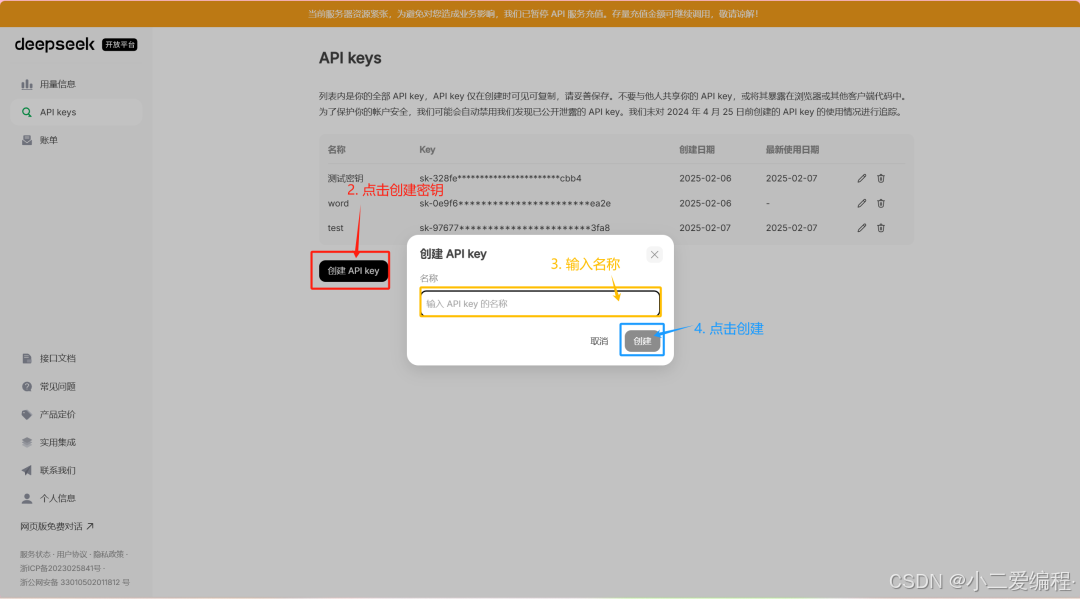Click the word name cell
This screenshot has width=1080, height=599.
pos(338,203)
